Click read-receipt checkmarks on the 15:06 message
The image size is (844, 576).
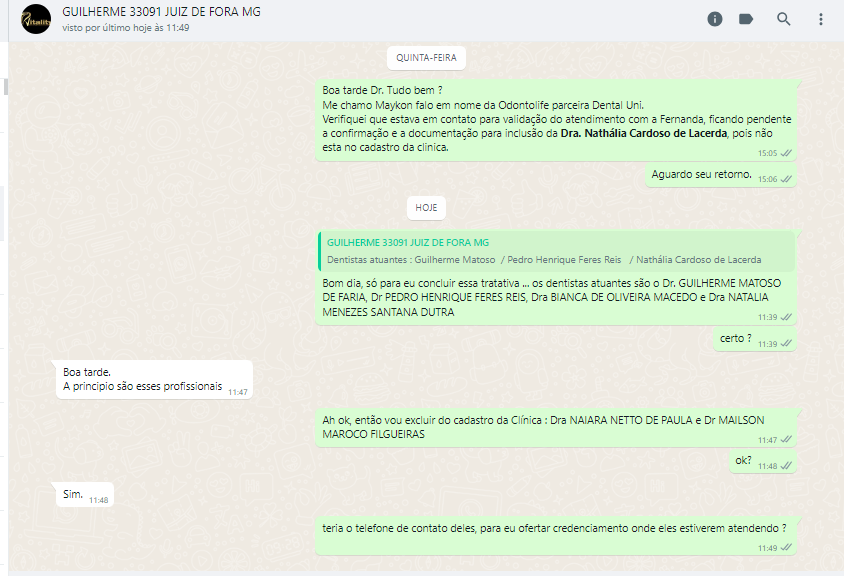(x=786, y=179)
